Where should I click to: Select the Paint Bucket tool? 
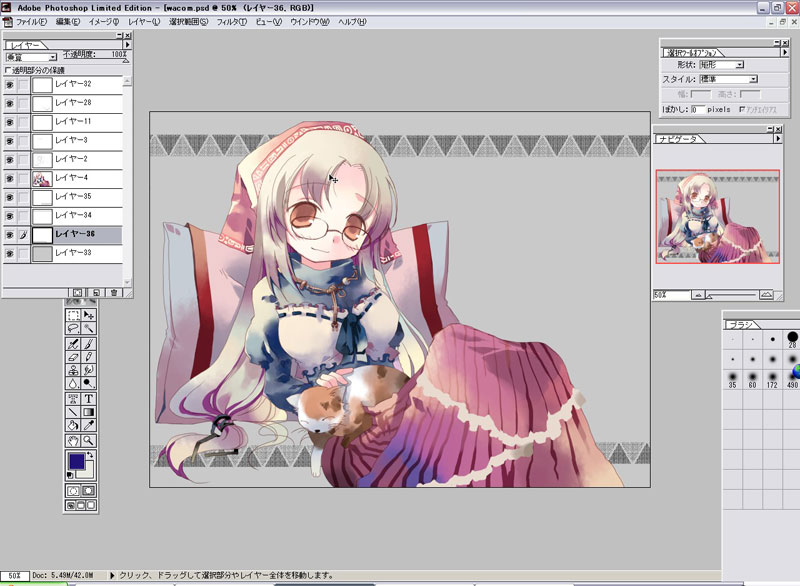pyautogui.click(x=73, y=424)
